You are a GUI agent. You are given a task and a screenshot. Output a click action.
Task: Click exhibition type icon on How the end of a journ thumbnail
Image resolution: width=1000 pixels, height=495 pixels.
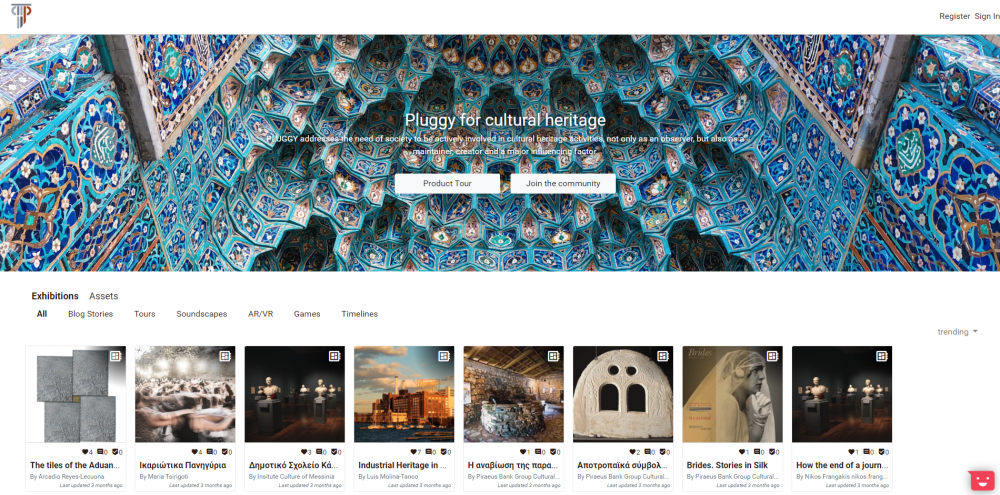pyautogui.click(x=882, y=356)
